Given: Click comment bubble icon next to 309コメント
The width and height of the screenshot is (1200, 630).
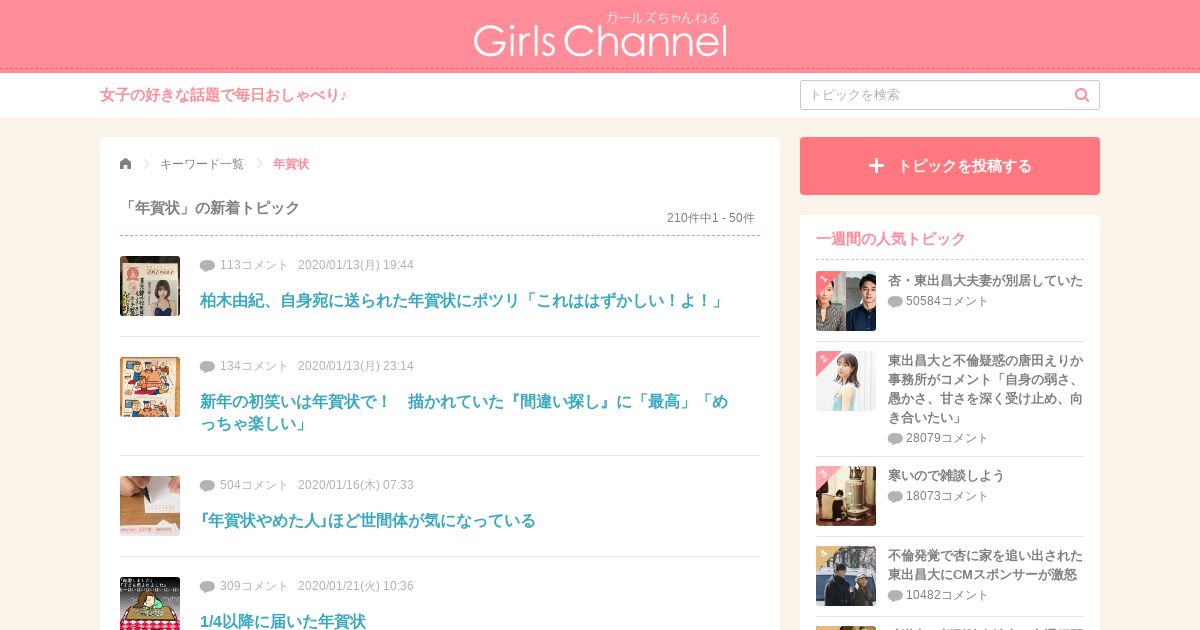Looking at the screenshot, I should 207,587.
